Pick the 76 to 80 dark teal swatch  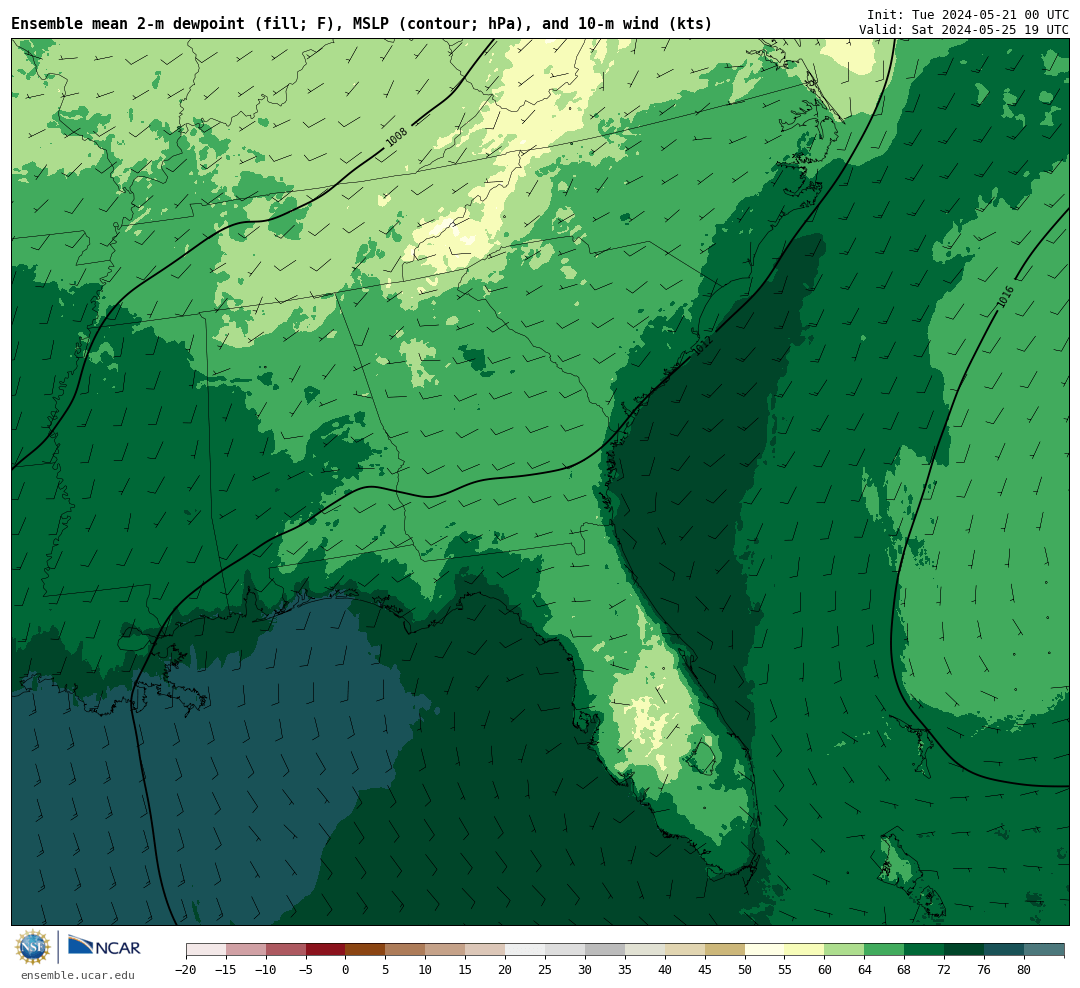click(1004, 950)
